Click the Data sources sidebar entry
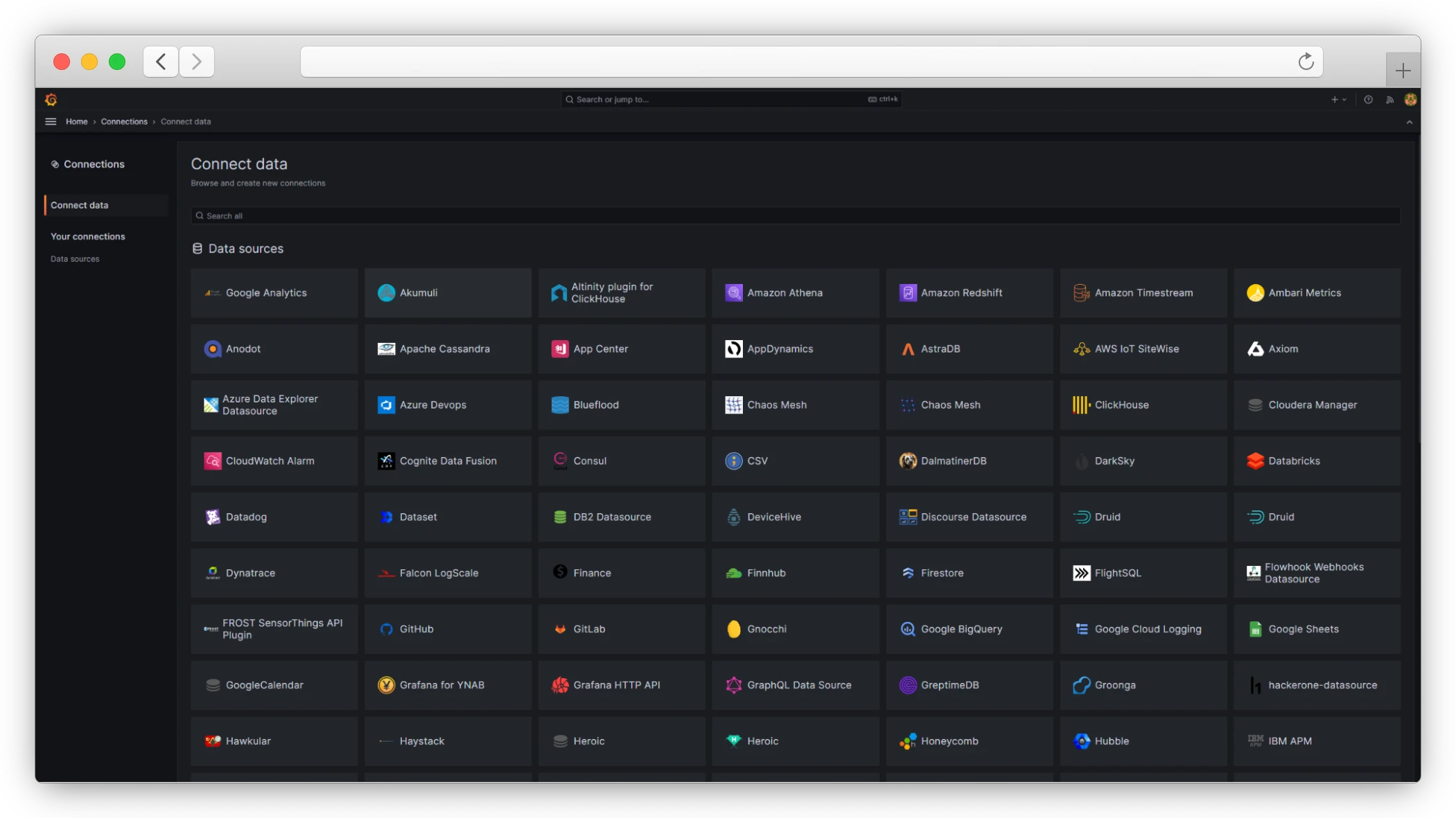Image resolution: width=1456 pixels, height=818 pixels. (76, 258)
